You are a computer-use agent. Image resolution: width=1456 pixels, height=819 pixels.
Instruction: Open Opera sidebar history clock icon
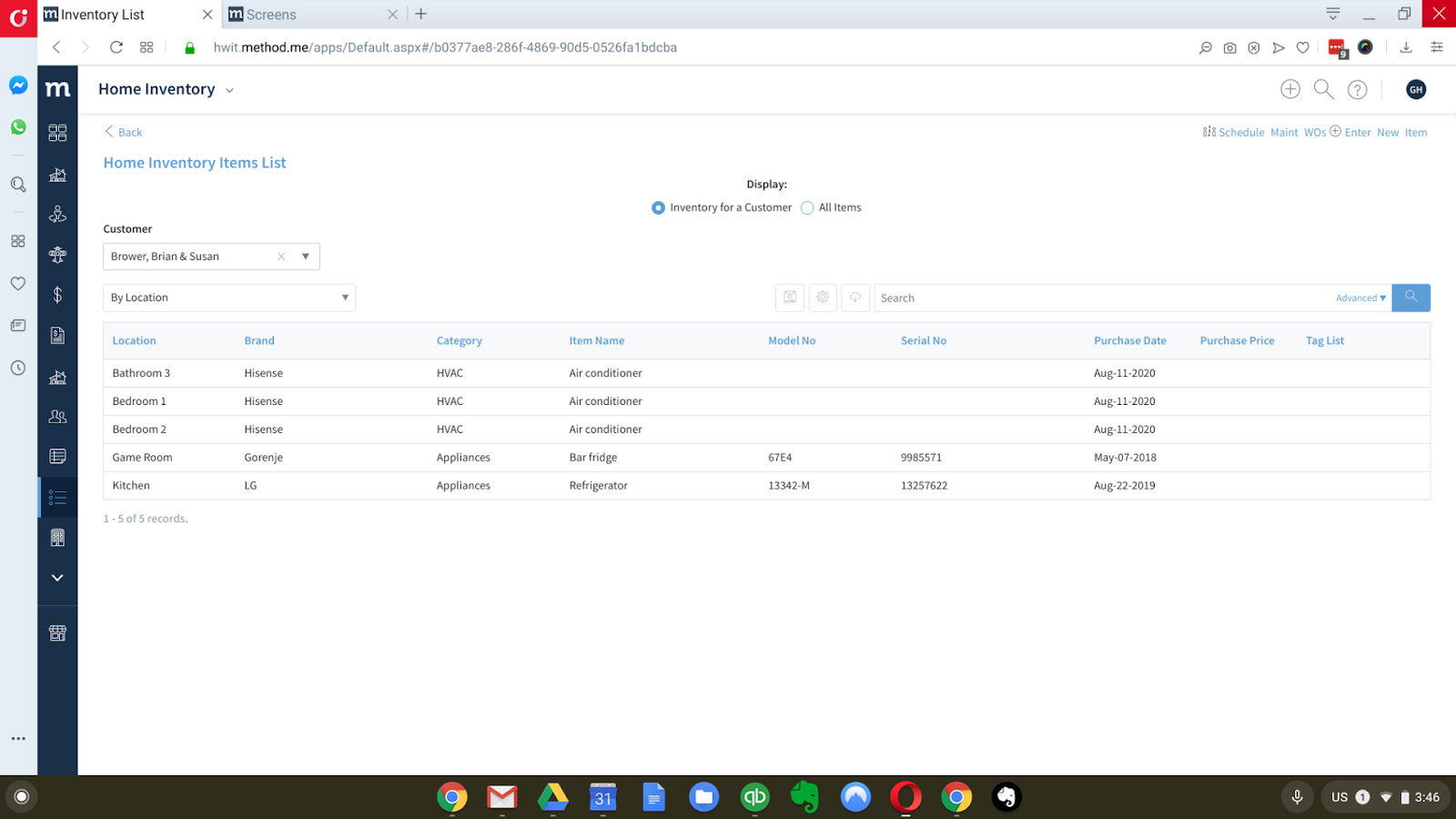(18, 369)
